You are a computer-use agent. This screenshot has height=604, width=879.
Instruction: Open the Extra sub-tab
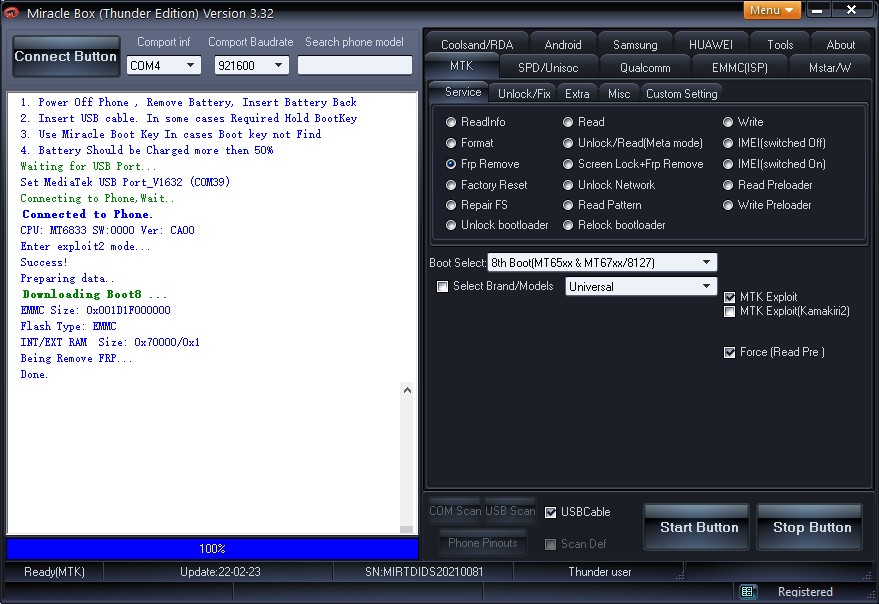(577, 94)
